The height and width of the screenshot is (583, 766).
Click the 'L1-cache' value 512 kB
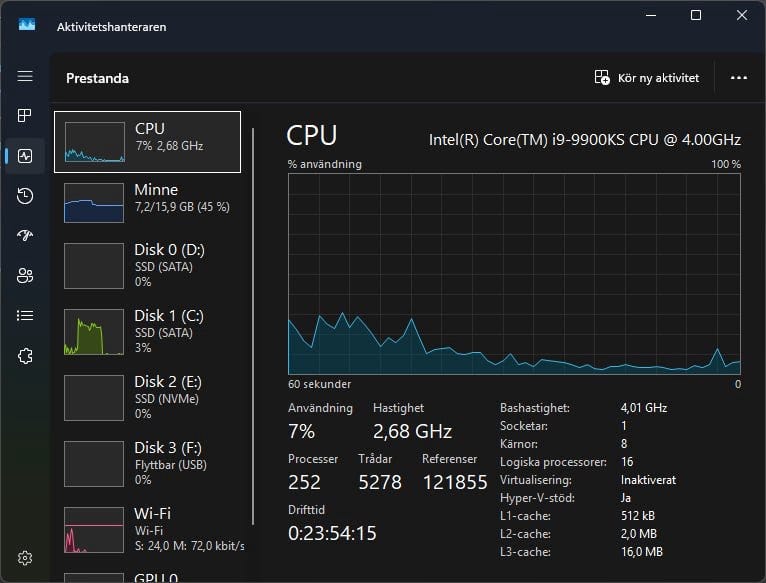pos(638,516)
